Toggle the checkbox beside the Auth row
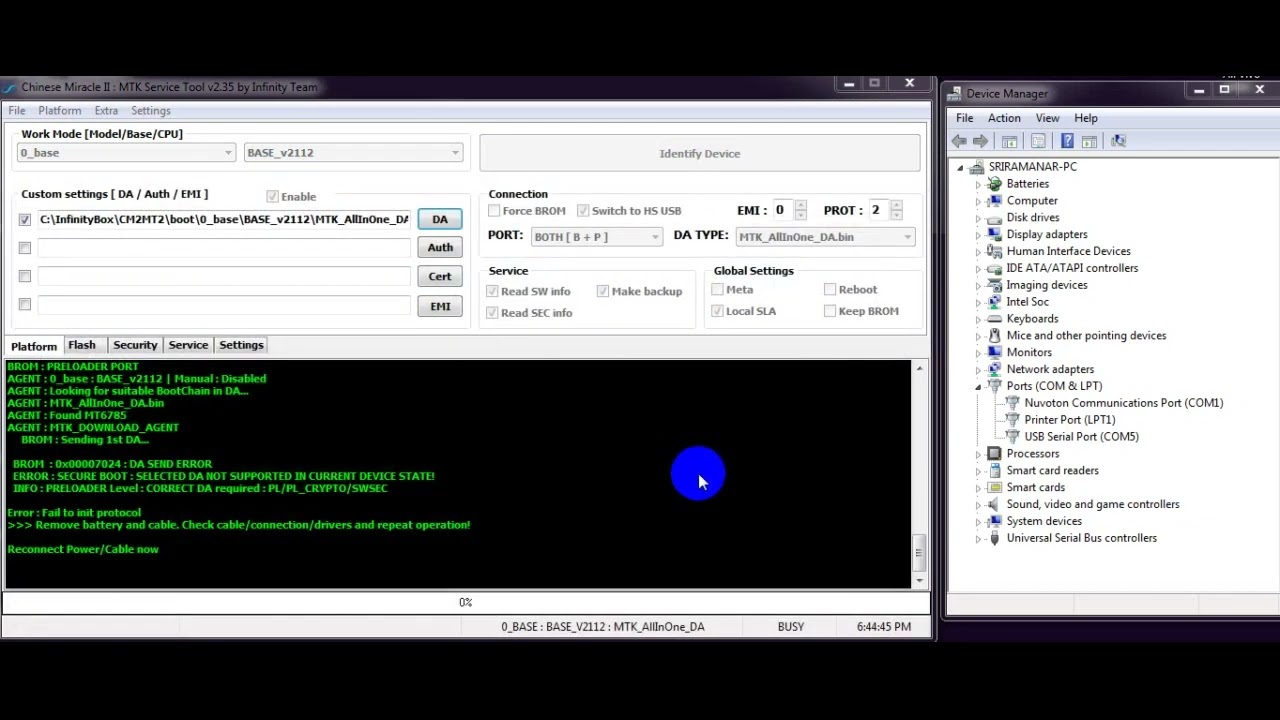1280x720 pixels. pos(25,248)
